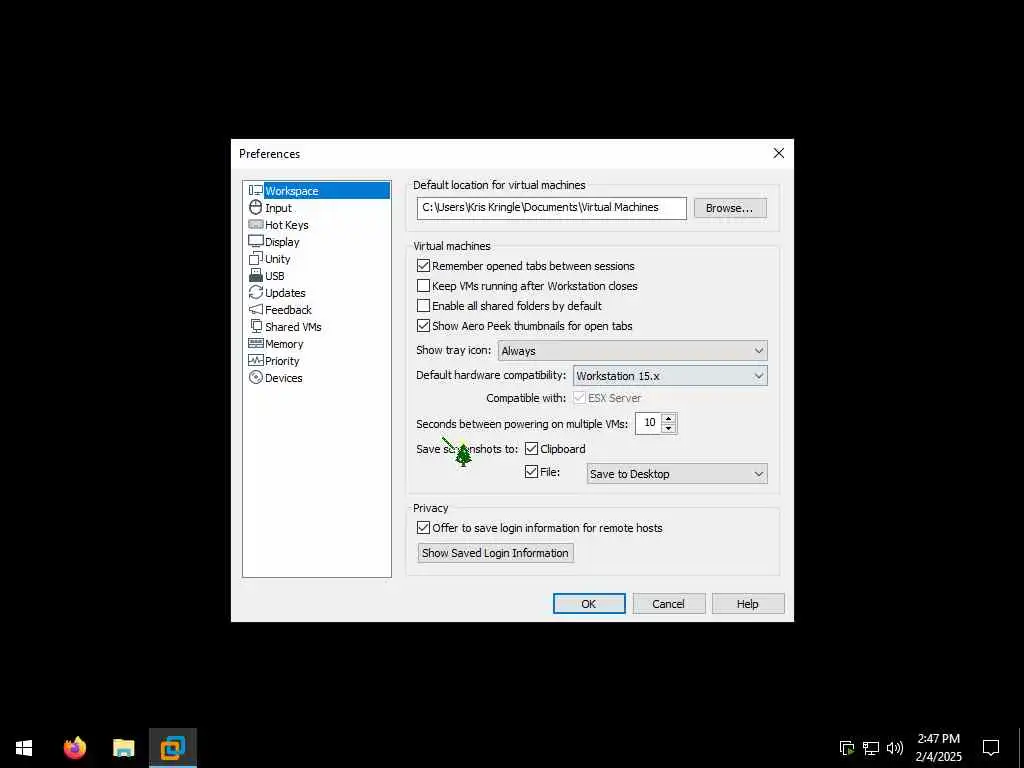Select the Input category label
Viewport: 1024px width, 768px height.
click(278, 208)
